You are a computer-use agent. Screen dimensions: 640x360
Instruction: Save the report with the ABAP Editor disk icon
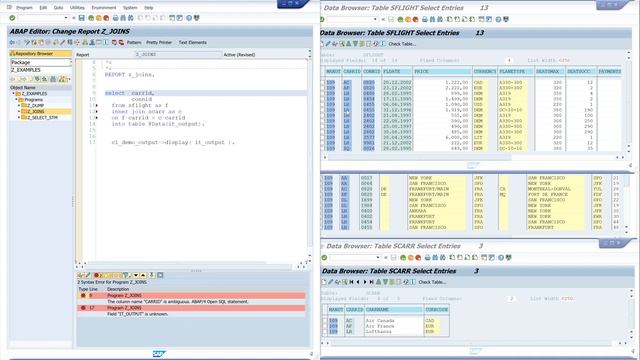(x=82, y=18)
